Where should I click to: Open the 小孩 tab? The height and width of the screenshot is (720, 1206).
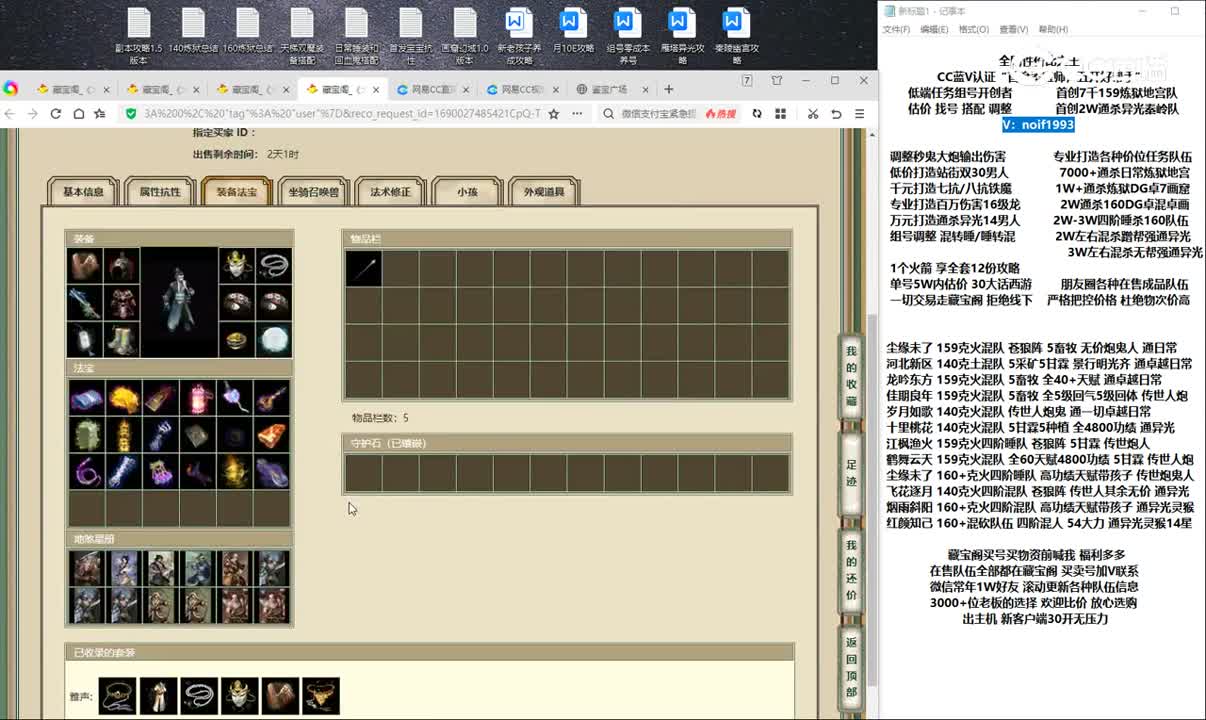pyautogui.click(x=467, y=192)
